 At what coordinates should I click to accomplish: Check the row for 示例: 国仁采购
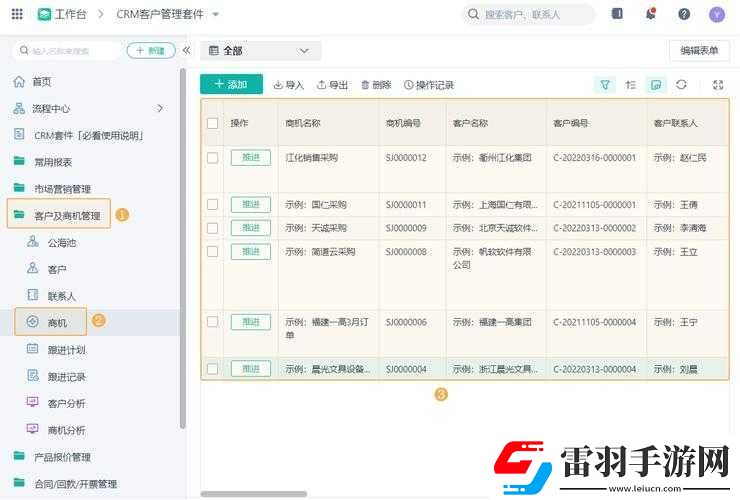click(x=212, y=204)
